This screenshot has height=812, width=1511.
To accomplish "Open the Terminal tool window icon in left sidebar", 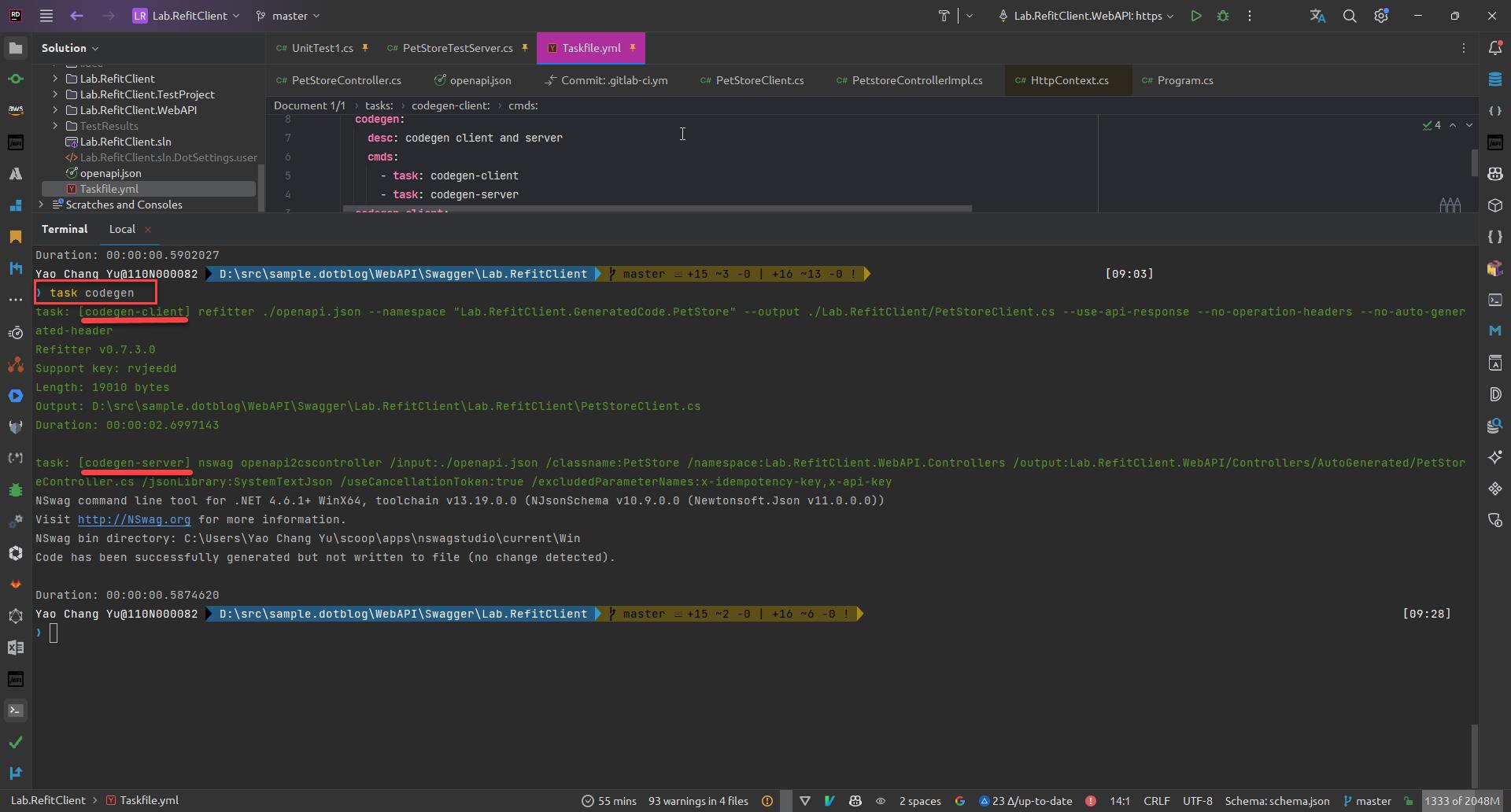I will [16, 710].
